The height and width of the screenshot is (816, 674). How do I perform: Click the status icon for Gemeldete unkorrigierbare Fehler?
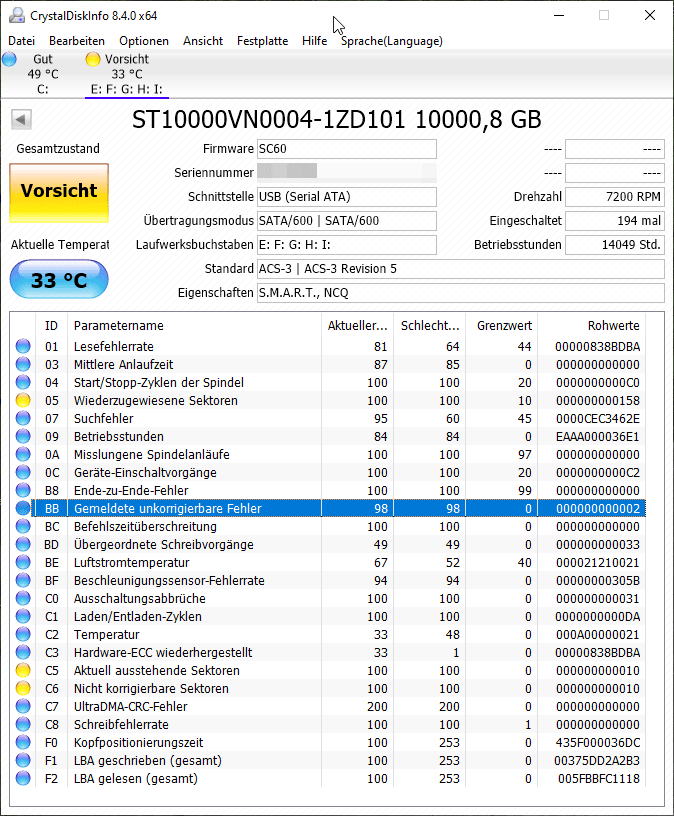tap(23, 508)
